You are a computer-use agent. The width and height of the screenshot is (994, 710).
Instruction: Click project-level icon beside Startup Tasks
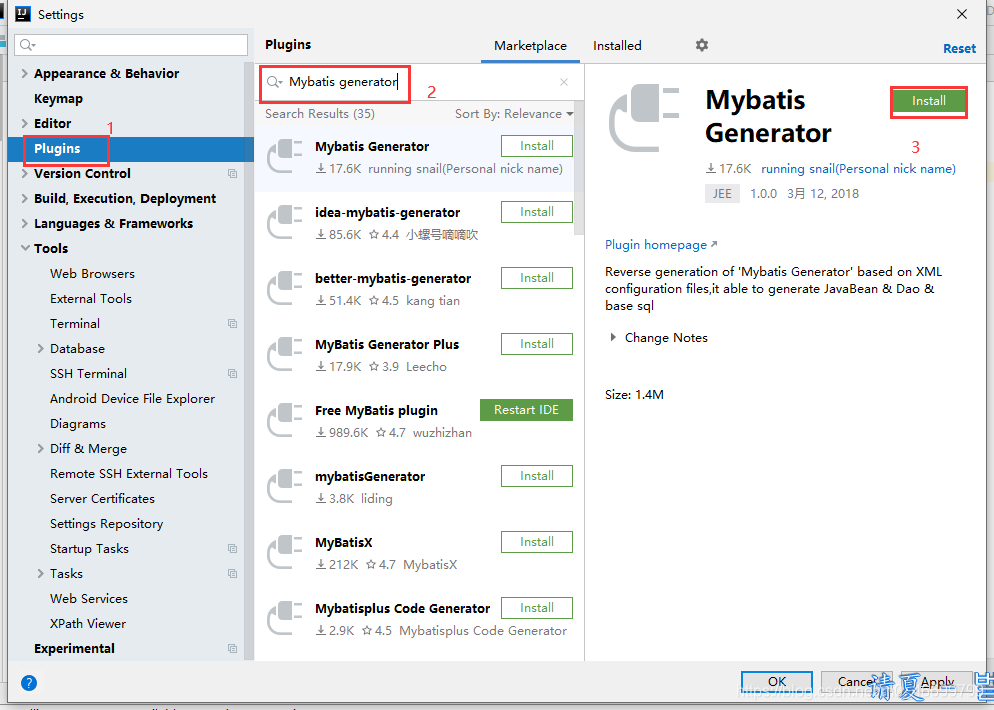tap(233, 548)
